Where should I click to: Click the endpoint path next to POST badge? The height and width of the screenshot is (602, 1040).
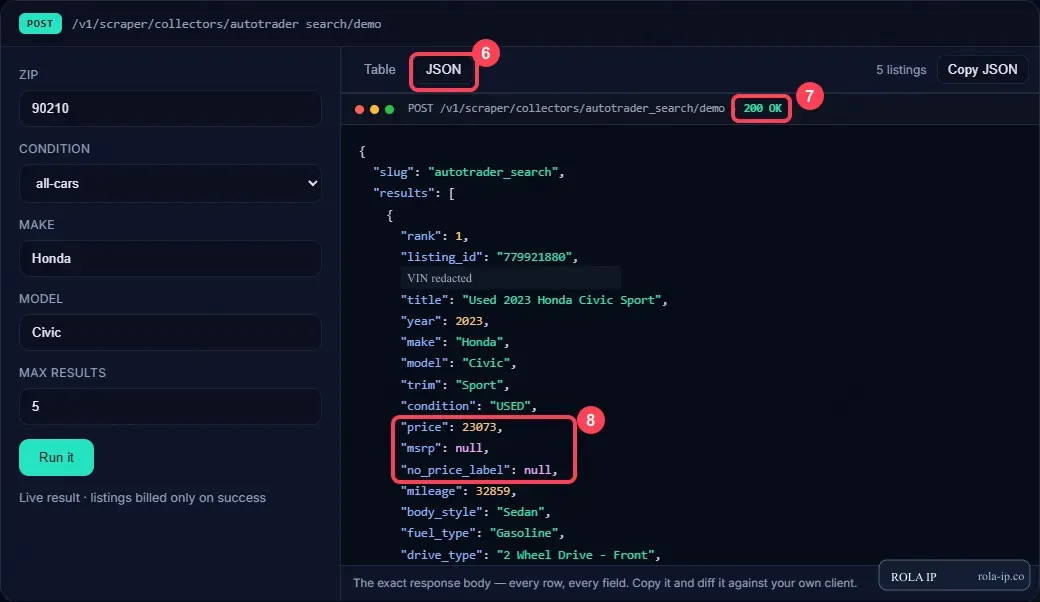(x=226, y=24)
